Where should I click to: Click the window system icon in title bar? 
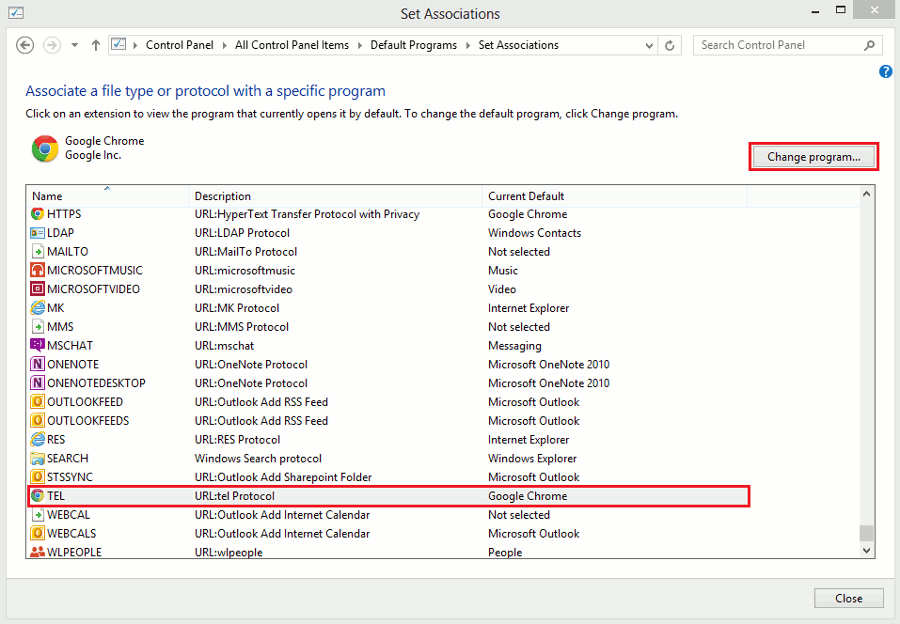point(16,13)
